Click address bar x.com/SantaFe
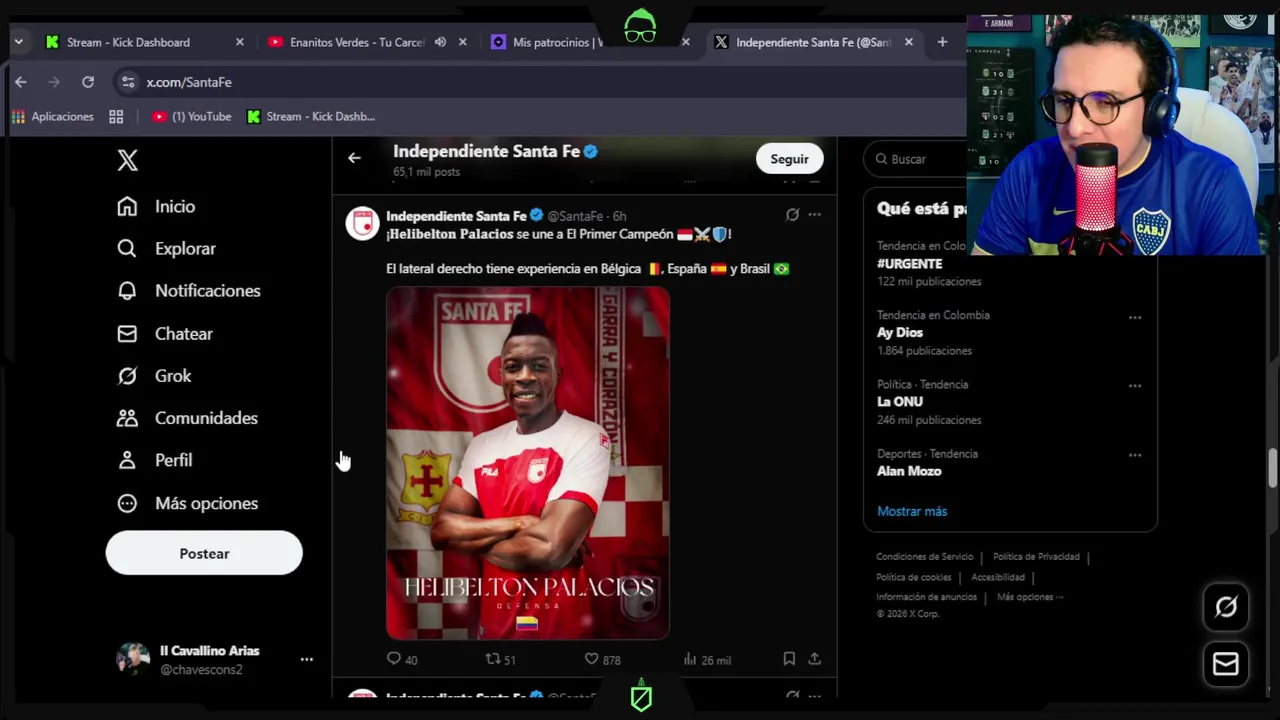Screen dimensions: 1280x720 (x=189, y=82)
